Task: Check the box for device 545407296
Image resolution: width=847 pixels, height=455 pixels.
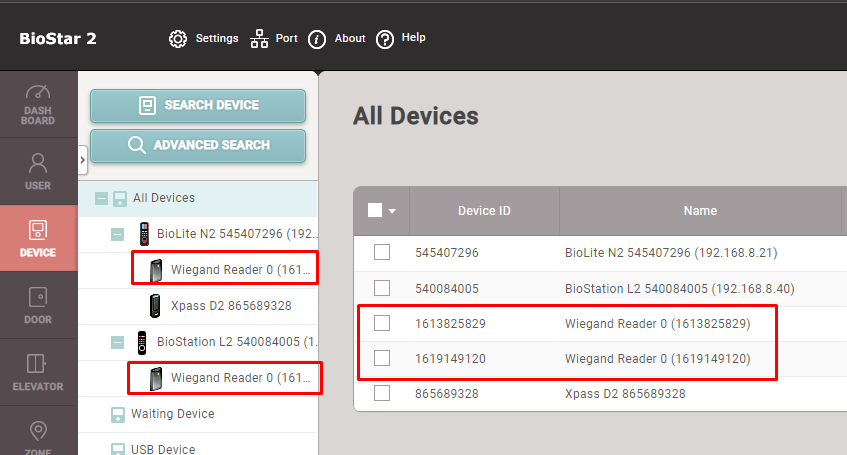Action: [382, 252]
